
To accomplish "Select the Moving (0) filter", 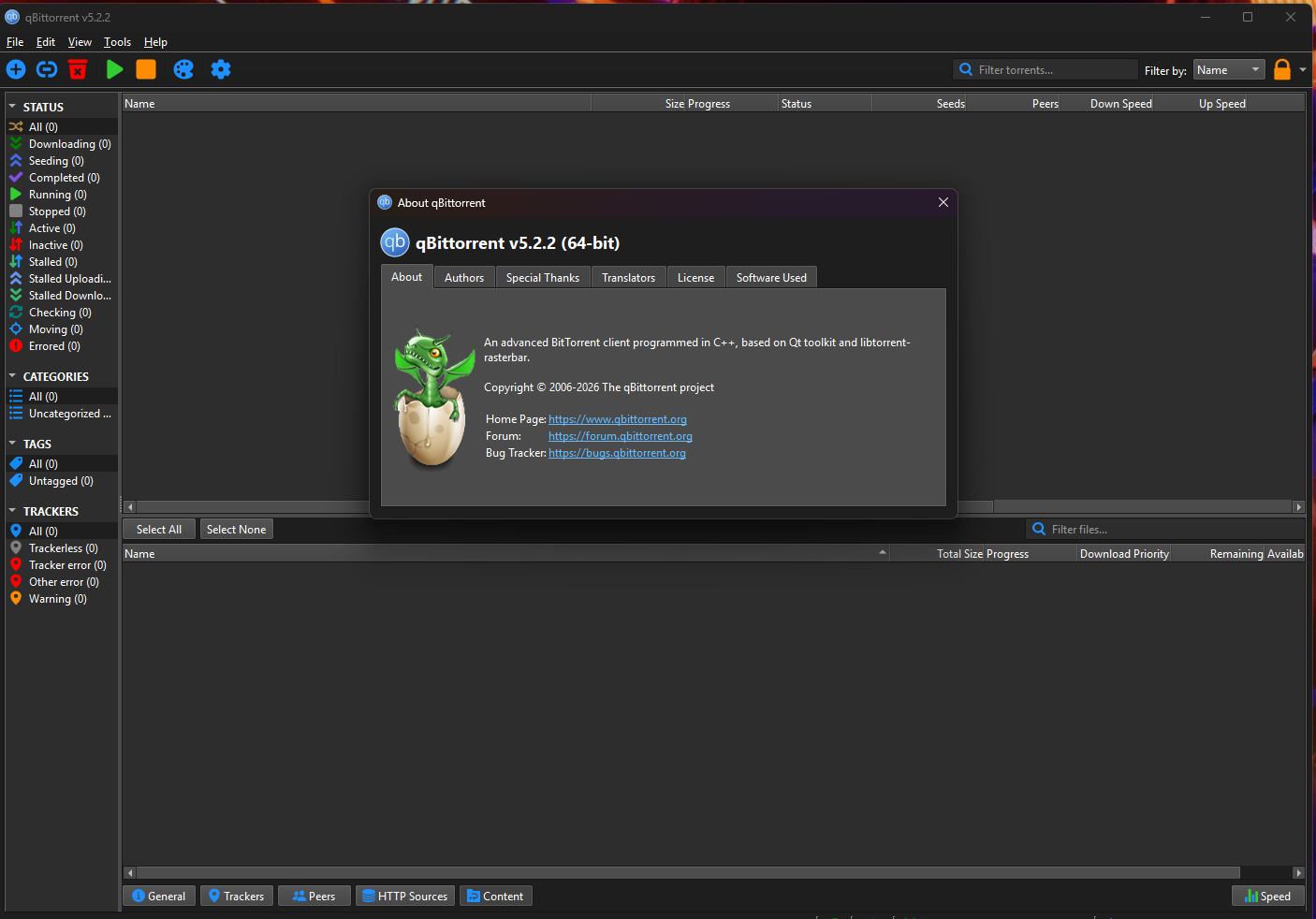I will pyautogui.click(x=62, y=329).
